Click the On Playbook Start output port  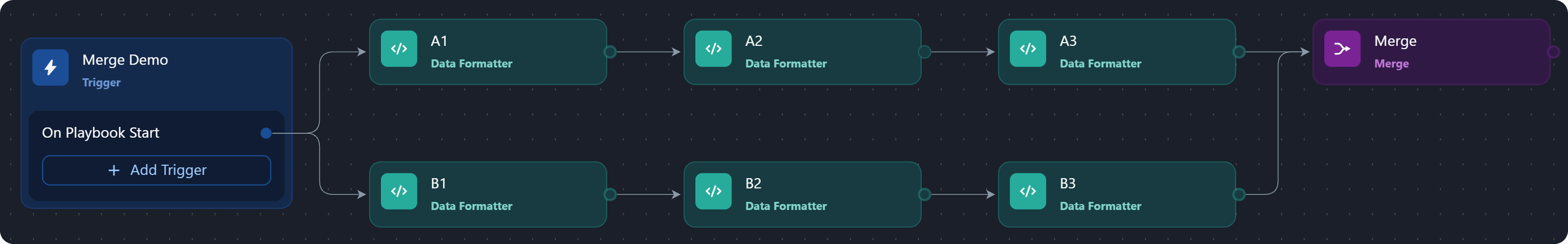pos(266,133)
